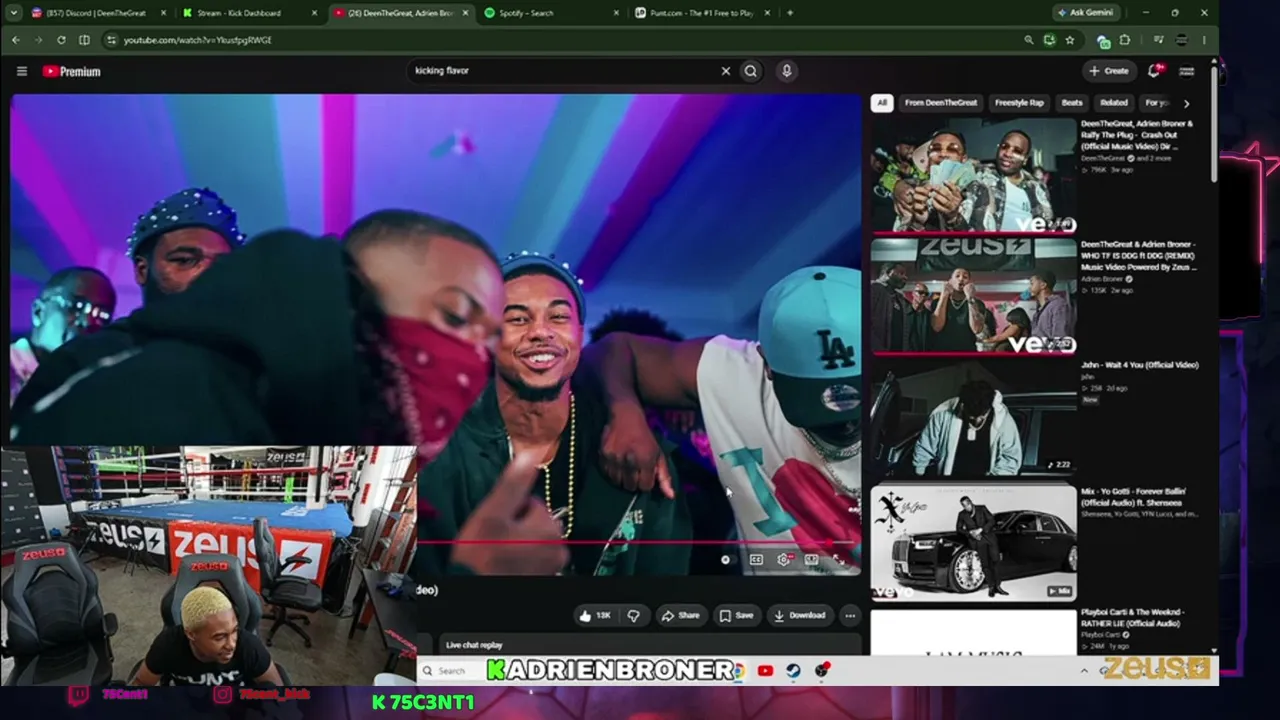This screenshot has height=720, width=1280.
Task: Enter fullscreen in the video player
Action: click(838, 560)
